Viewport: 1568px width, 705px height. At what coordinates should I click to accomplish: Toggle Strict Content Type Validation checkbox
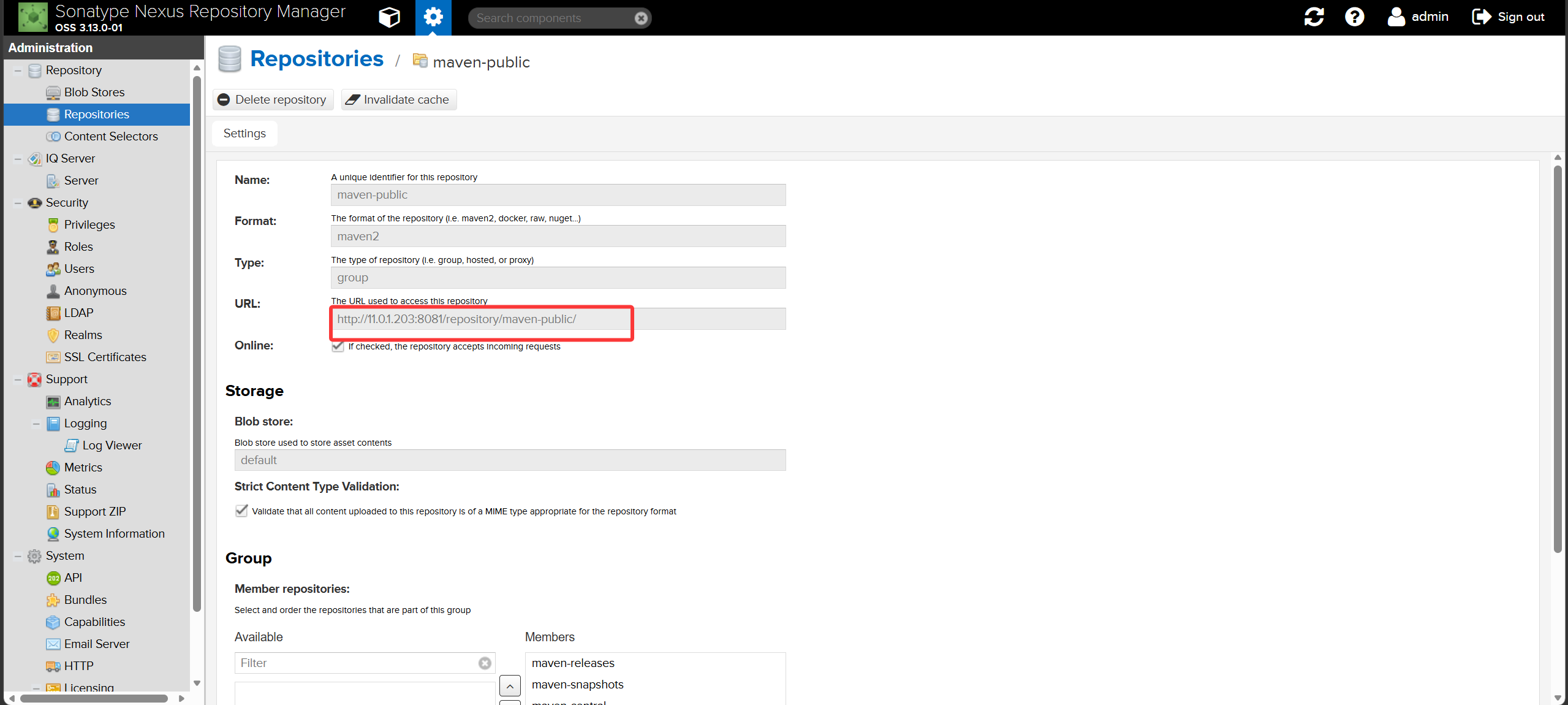click(241, 511)
